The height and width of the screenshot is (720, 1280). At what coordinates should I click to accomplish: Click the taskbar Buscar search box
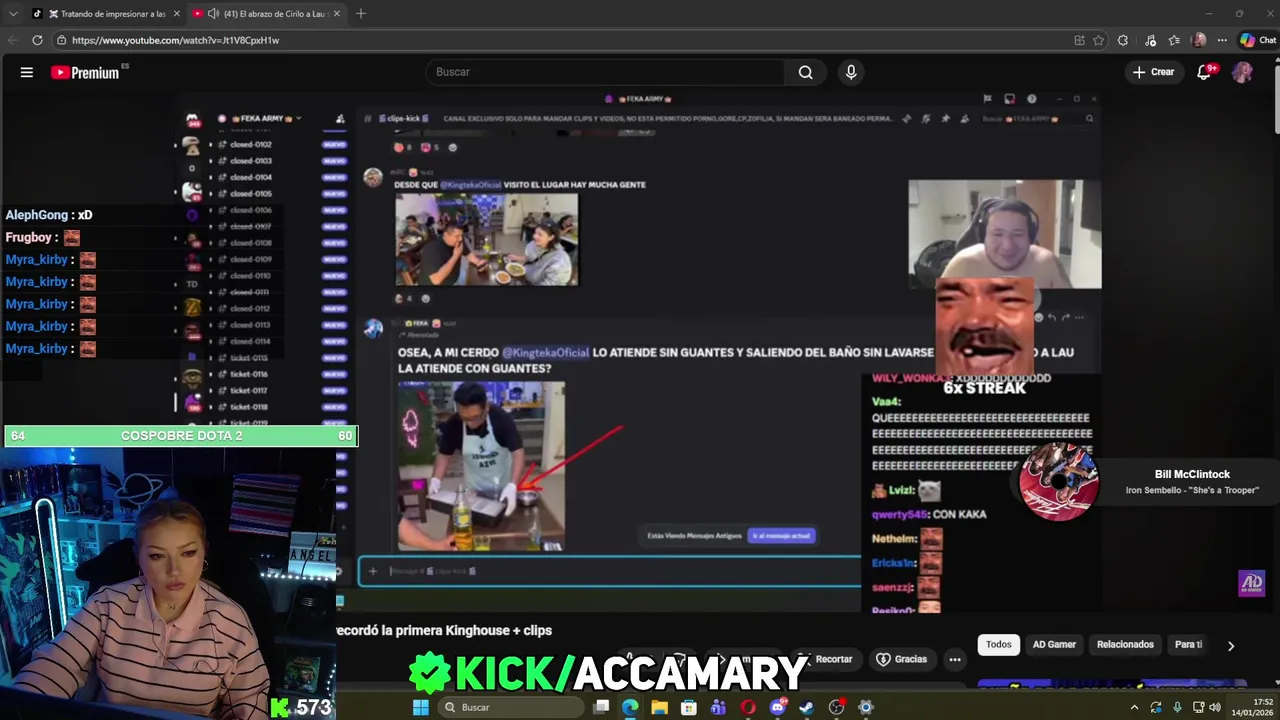click(511, 707)
